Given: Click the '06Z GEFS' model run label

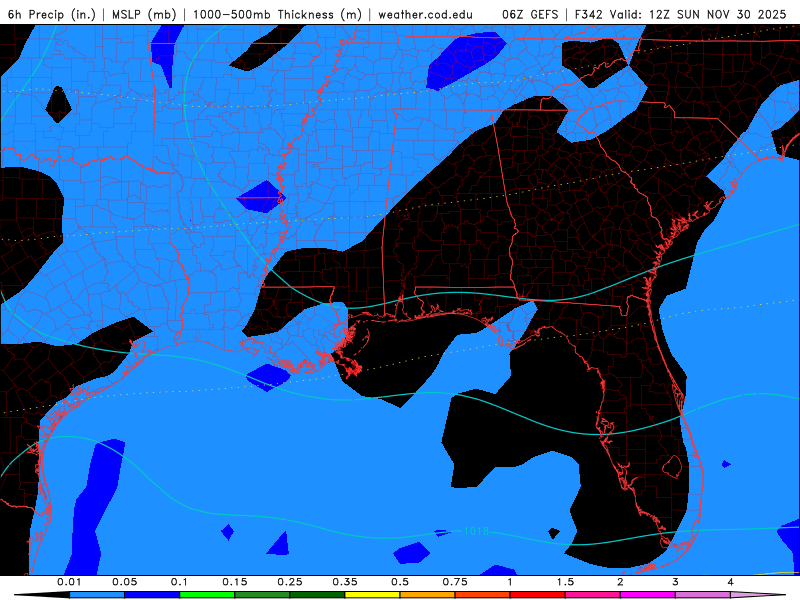Looking at the screenshot, I should point(530,14).
